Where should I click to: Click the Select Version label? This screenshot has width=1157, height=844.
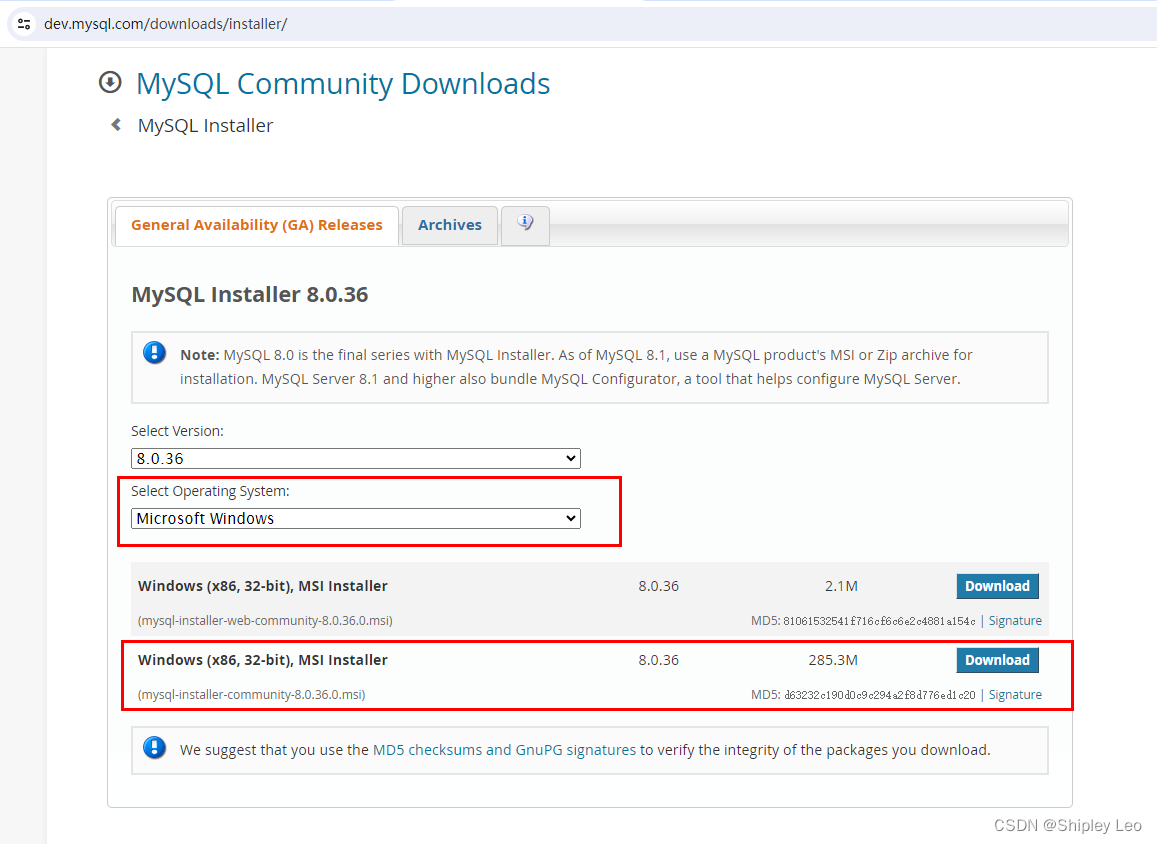(x=177, y=432)
